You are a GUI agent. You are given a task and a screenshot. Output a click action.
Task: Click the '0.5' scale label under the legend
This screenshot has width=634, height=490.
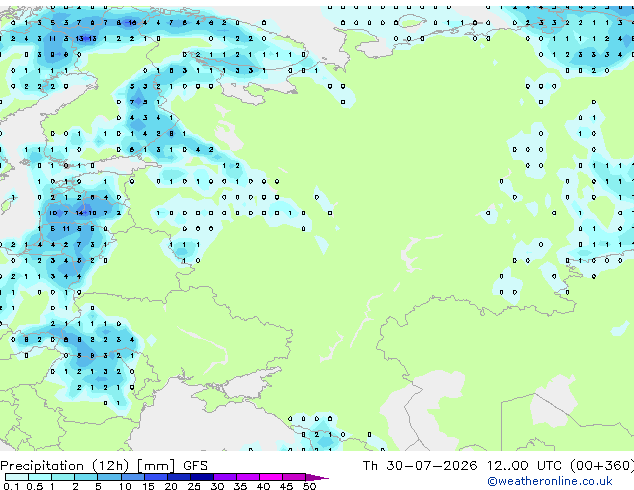[x=35, y=486]
